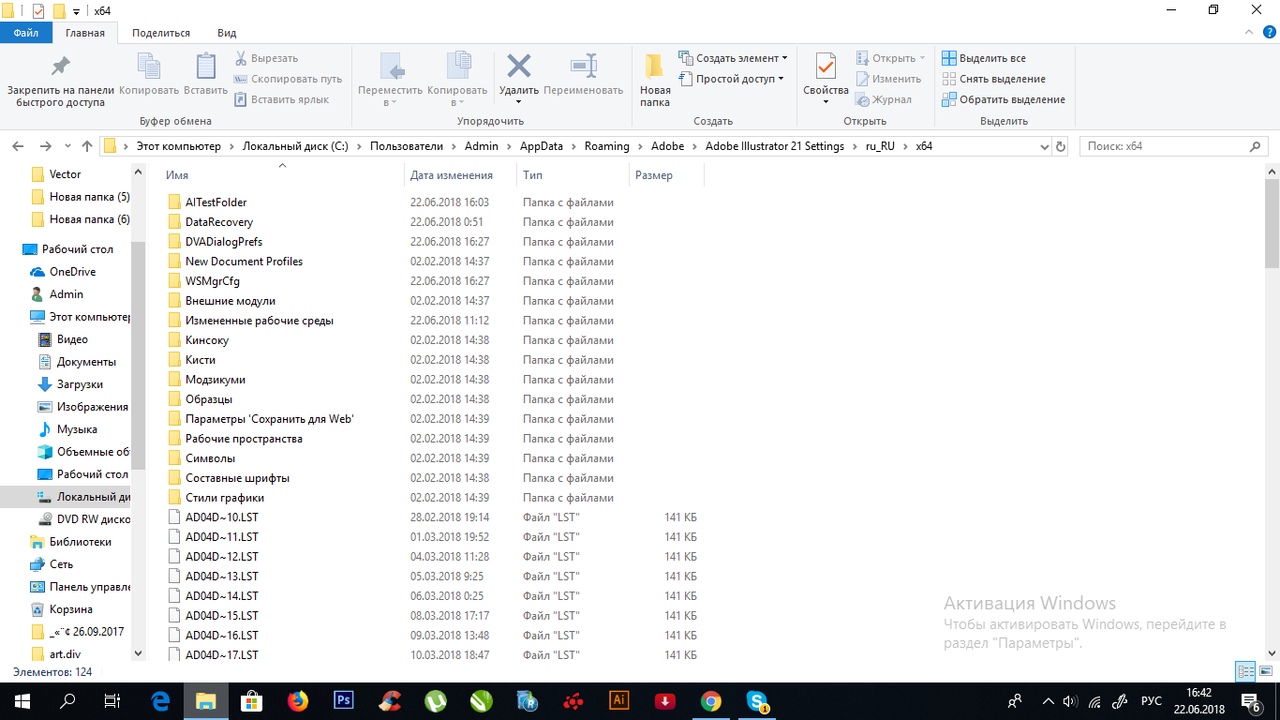Select Скопировать путь in the ribbon
This screenshot has width=1280, height=720.
pyautogui.click(x=288, y=79)
